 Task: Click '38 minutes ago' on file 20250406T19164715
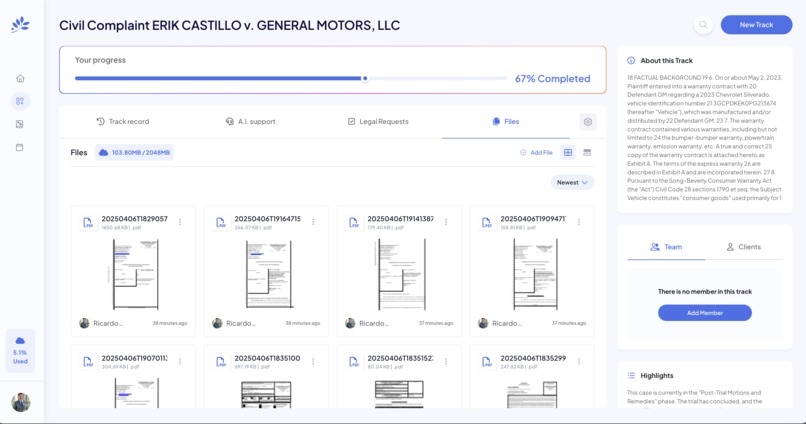point(303,323)
